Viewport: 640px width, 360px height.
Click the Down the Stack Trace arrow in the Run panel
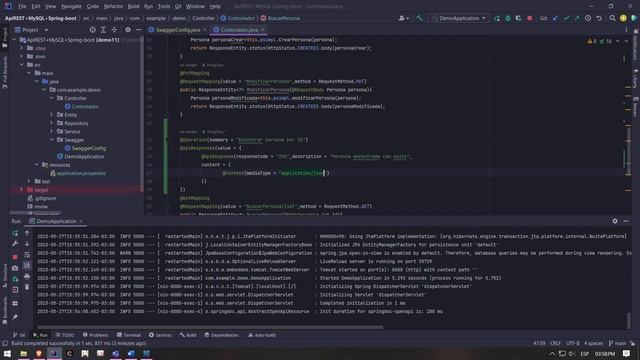pos(27,244)
